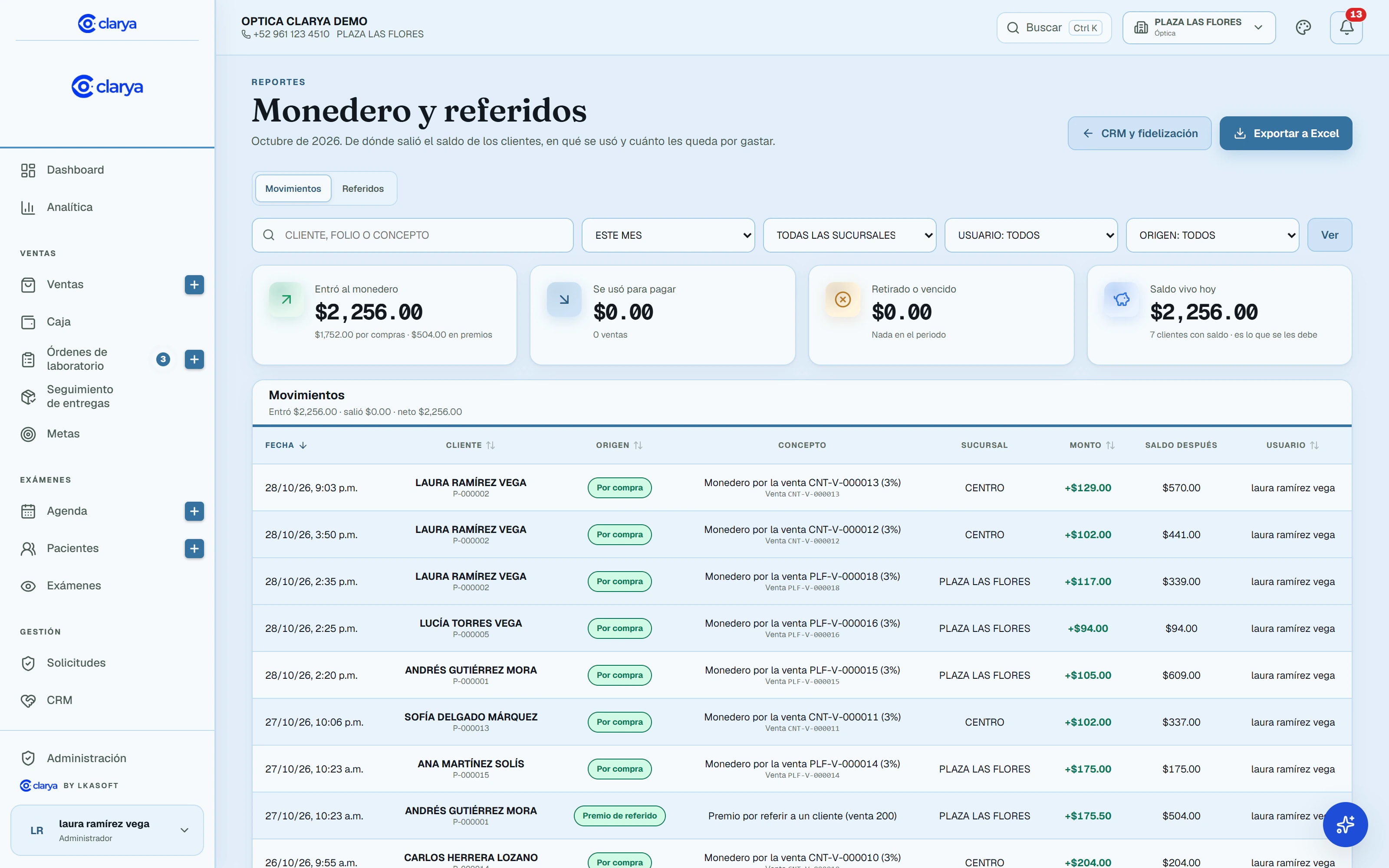The height and width of the screenshot is (868, 1389).
Task: Sort table by MONTO column
Action: 1092,445
